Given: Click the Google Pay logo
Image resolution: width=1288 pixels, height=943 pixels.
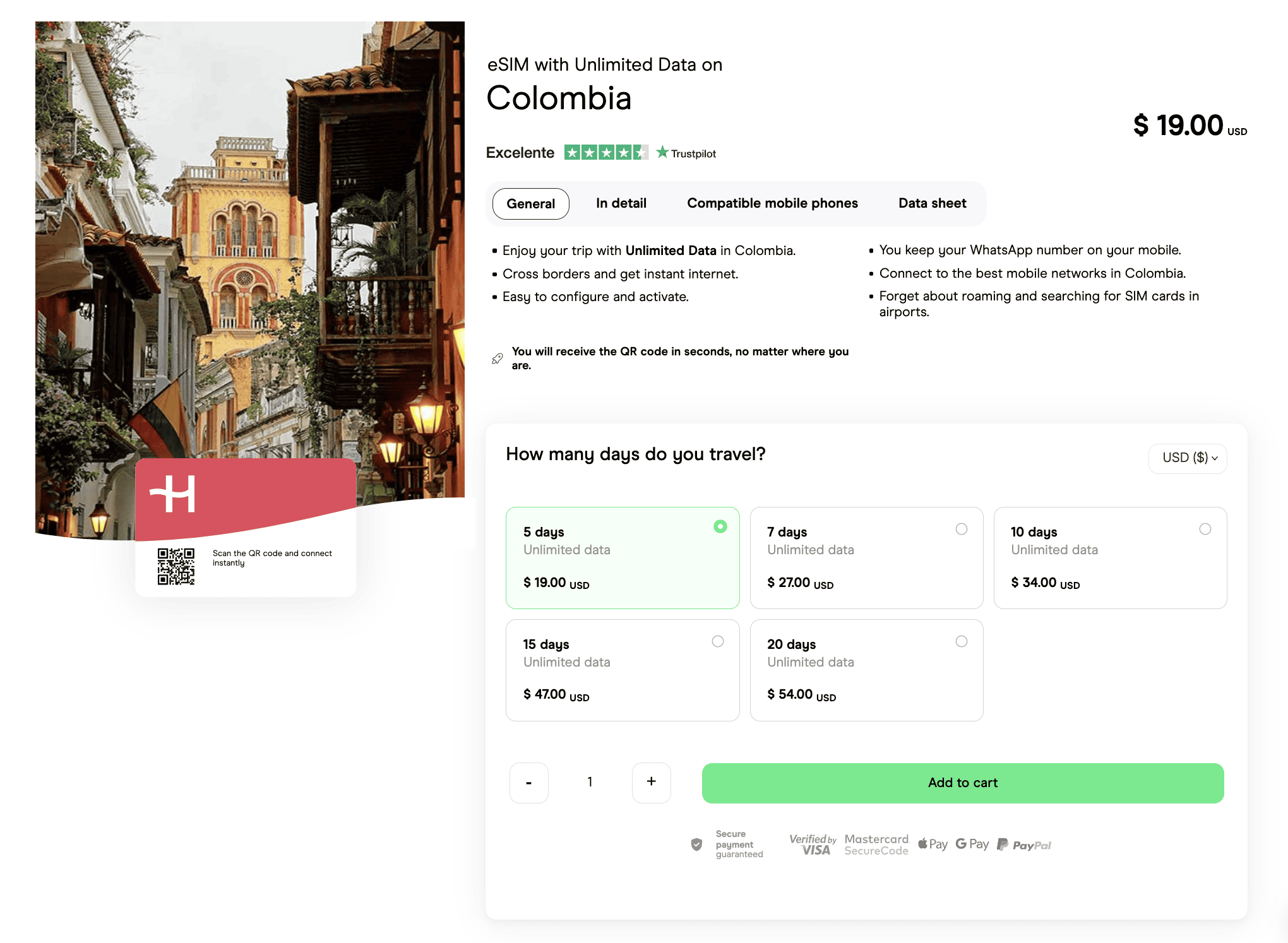Looking at the screenshot, I should pos(972,845).
